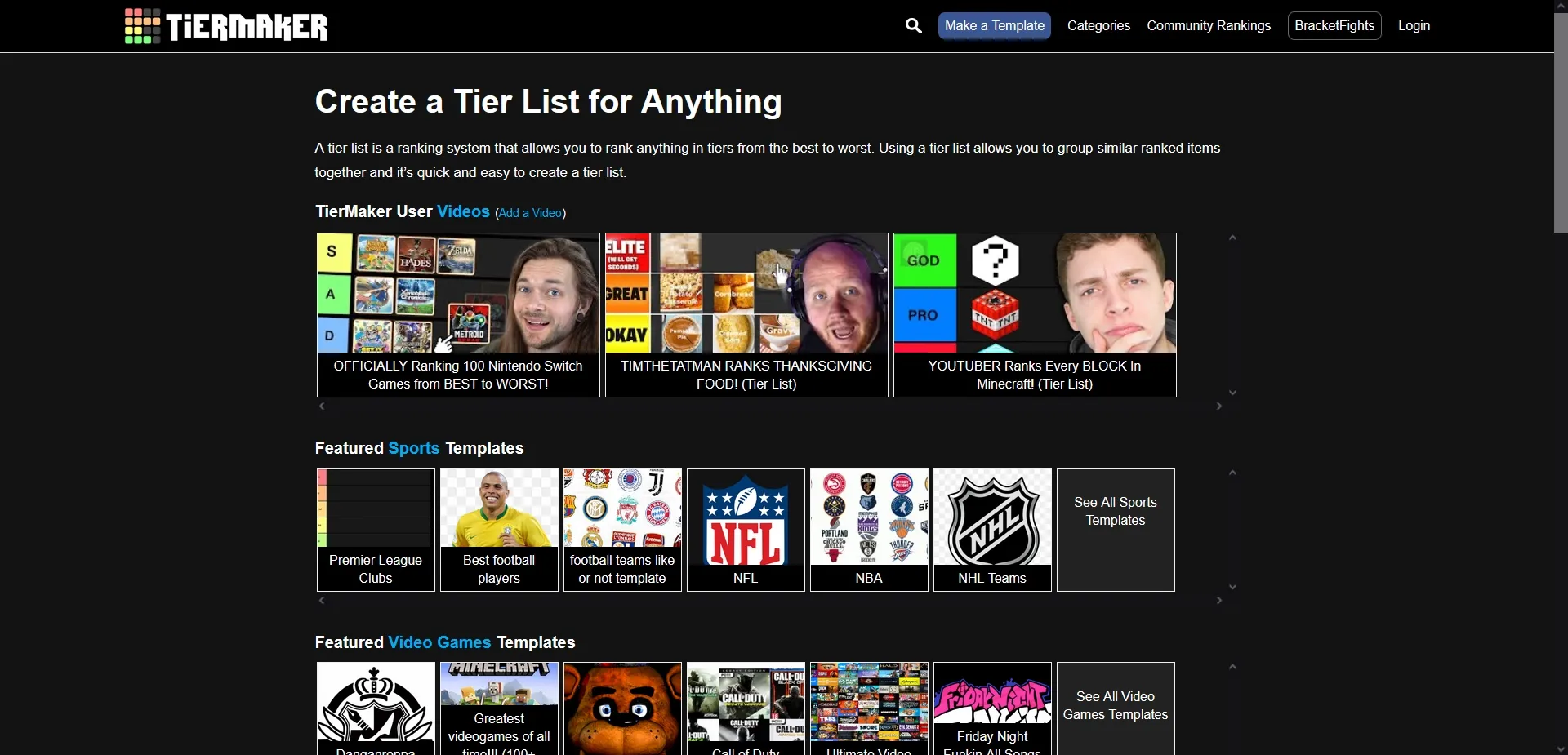Click the blue Videos heading link

(x=463, y=211)
